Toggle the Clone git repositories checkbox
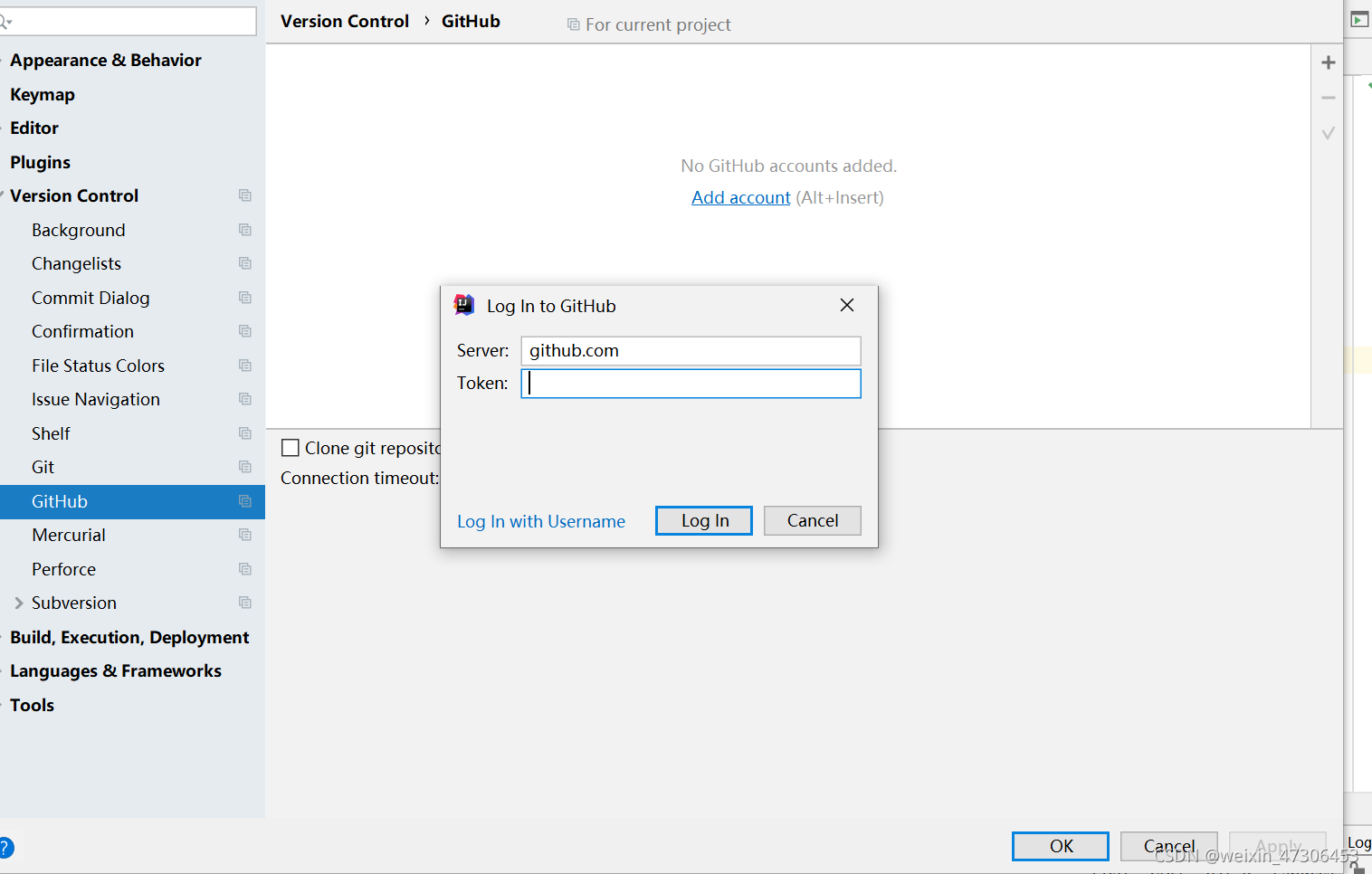This screenshot has width=1372, height=874. (x=291, y=448)
